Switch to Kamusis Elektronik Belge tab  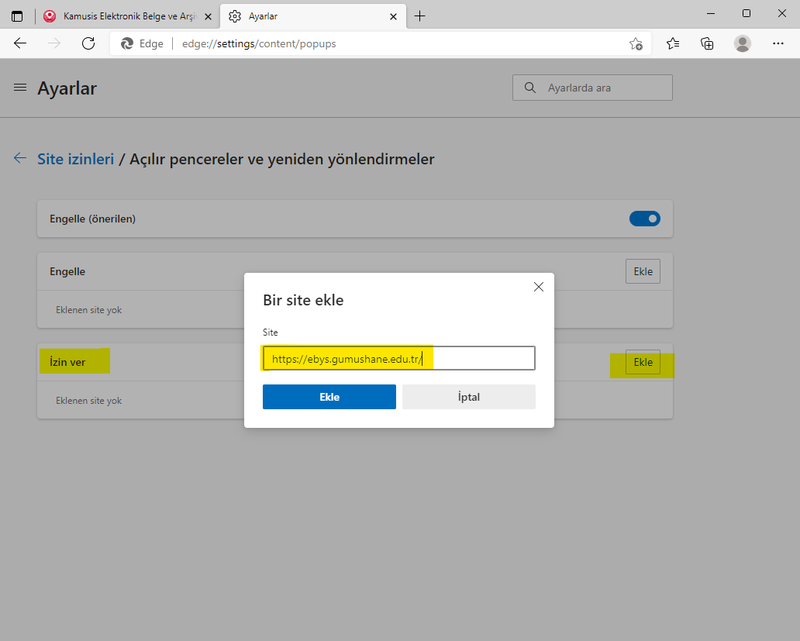click(x=120, y=16)
